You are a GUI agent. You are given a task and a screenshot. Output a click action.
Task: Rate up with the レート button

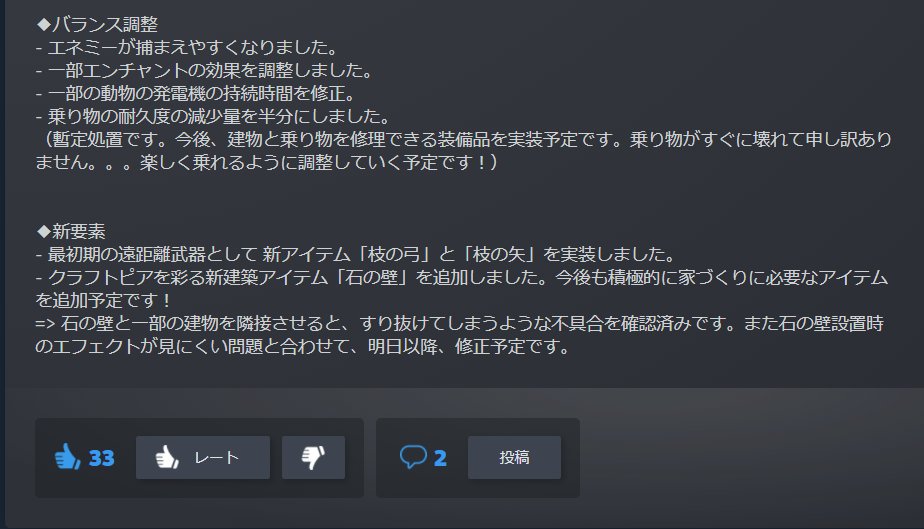203,458
